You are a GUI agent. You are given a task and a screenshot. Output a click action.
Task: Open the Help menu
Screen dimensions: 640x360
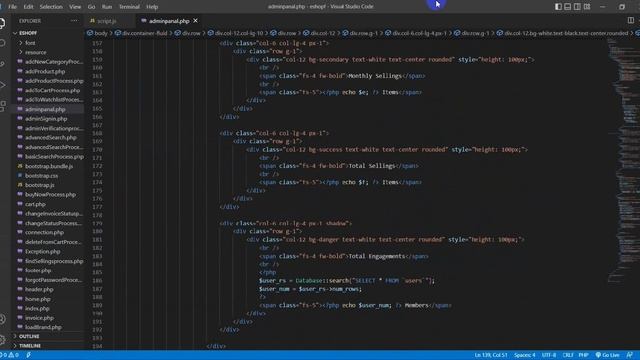pos(152,7)
